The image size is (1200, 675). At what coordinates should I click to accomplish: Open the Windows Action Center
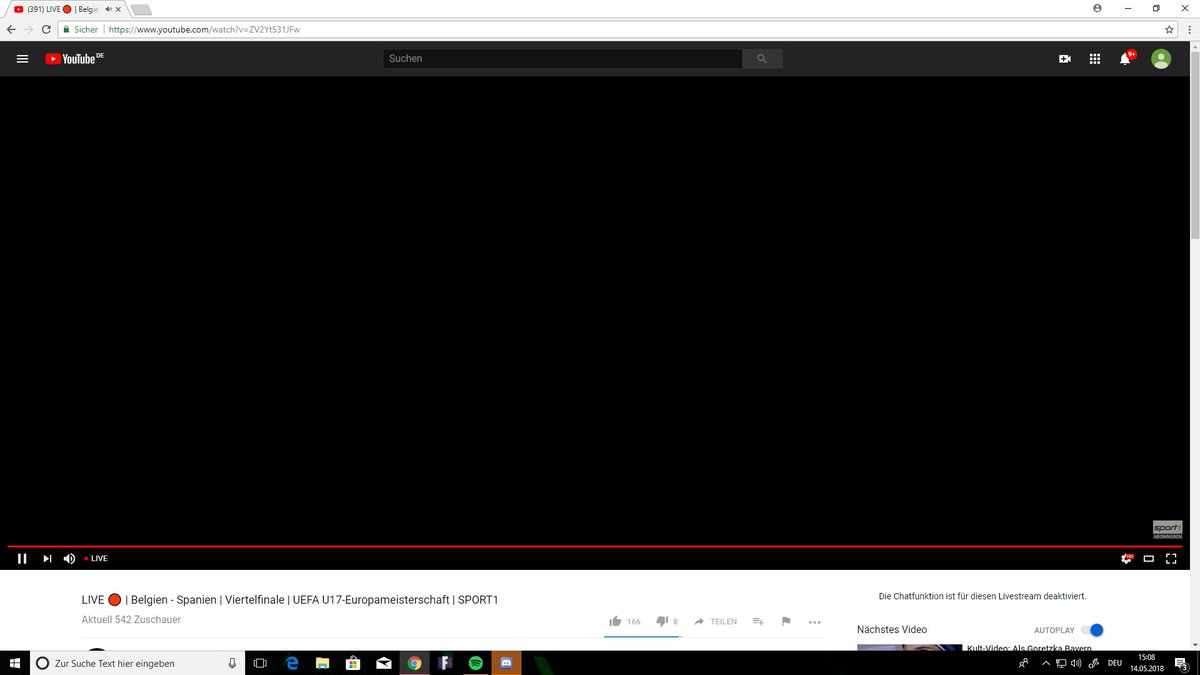(1182, 663)
